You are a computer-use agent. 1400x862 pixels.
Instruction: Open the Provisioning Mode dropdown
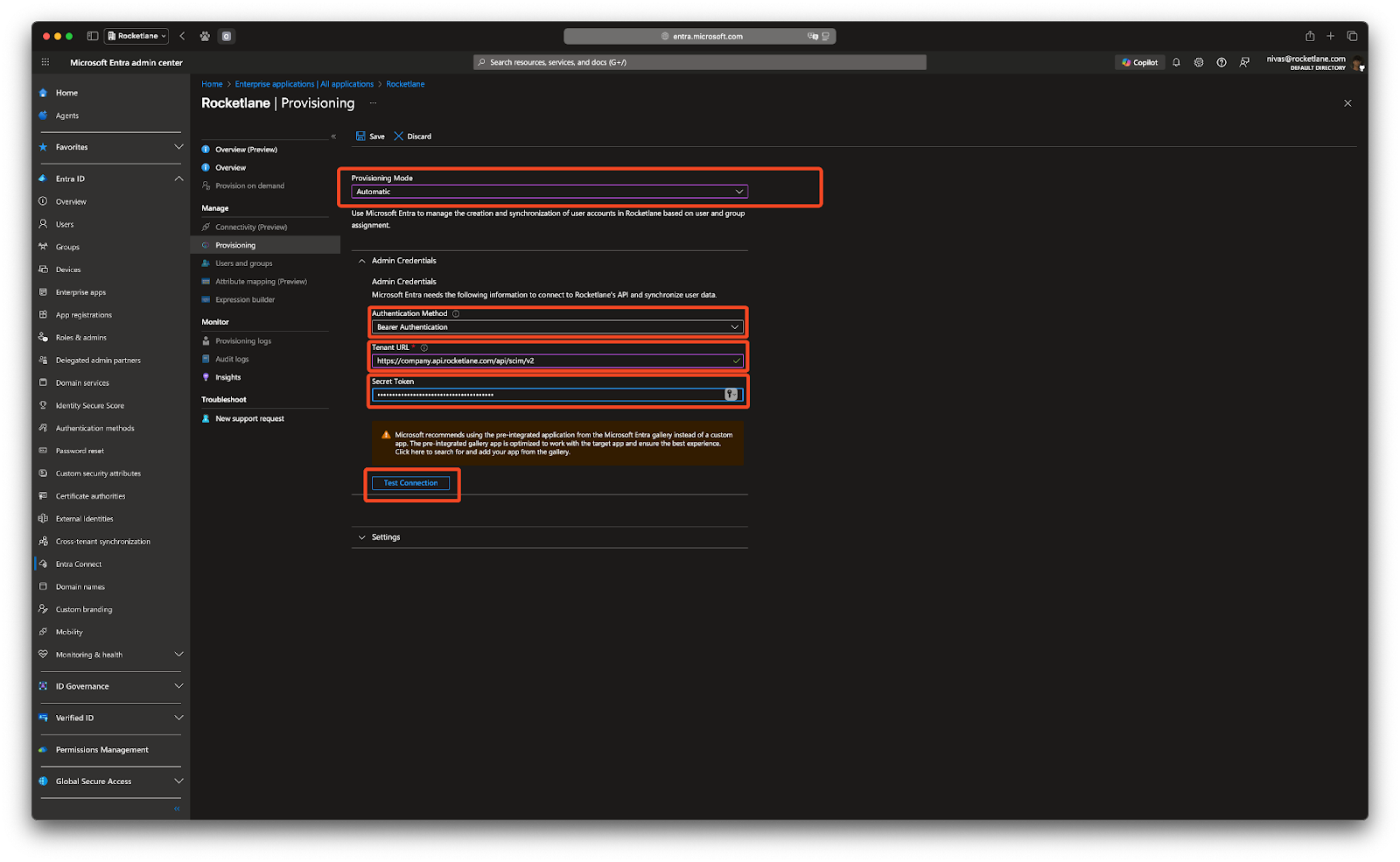(549, 192)
